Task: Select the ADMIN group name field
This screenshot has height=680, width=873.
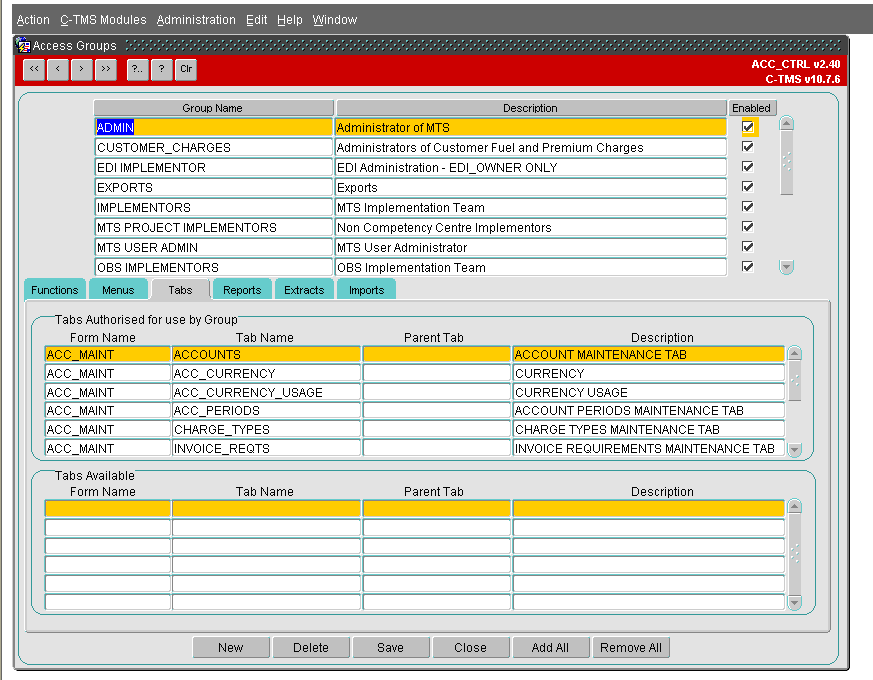Action: coord(214,128)
